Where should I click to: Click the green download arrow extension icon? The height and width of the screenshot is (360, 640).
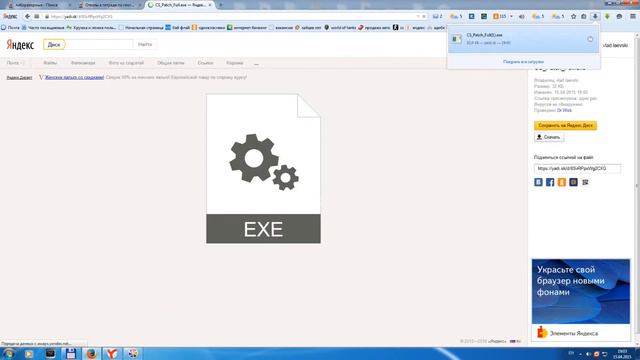tap(607, 16)
